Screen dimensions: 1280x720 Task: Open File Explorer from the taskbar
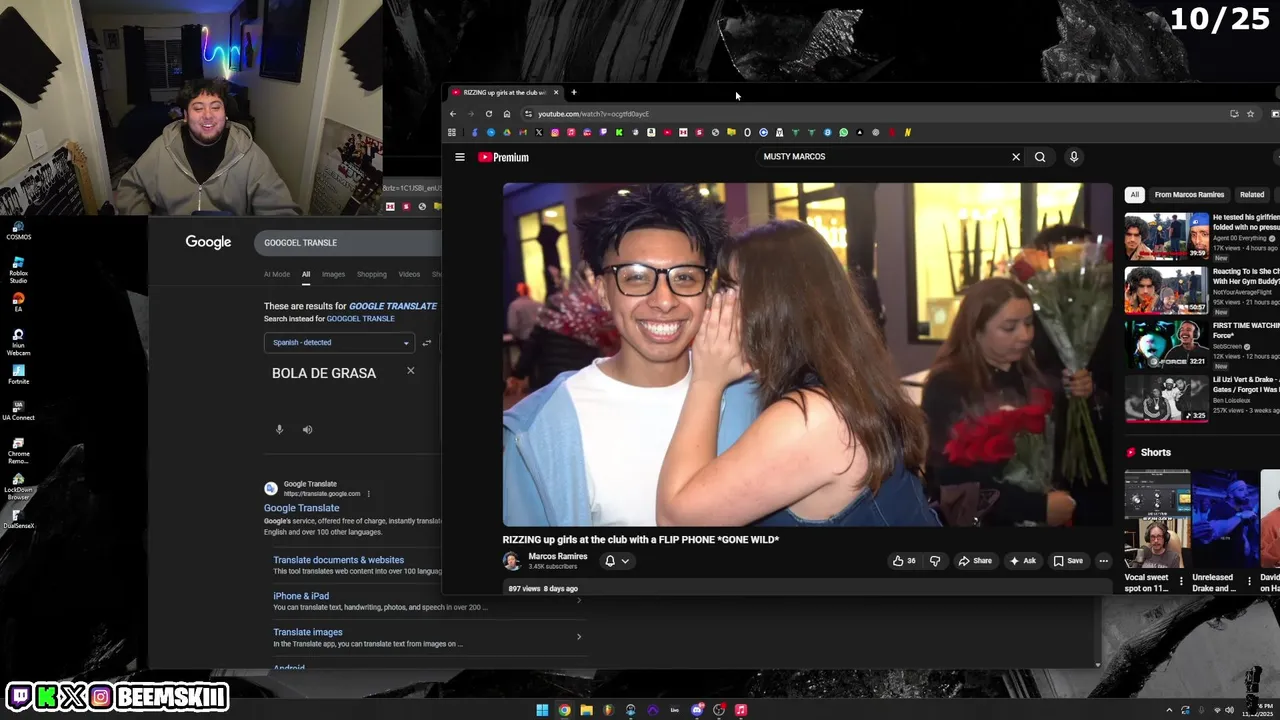click(x=587, y=710)
